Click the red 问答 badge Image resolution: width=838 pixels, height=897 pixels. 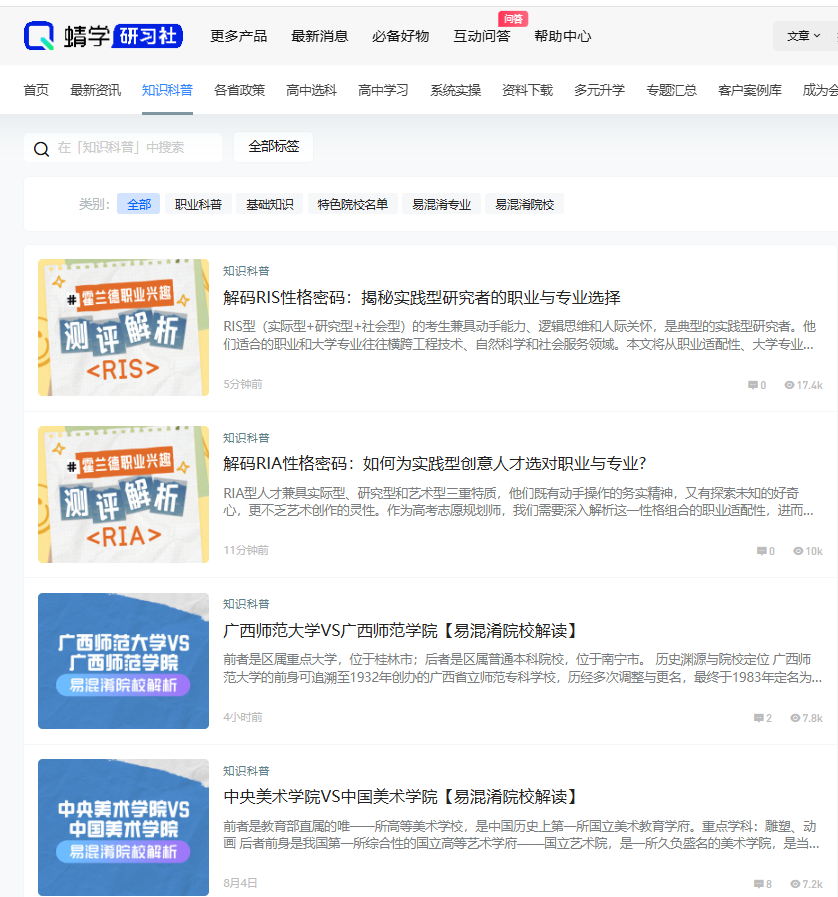point(513,19)
